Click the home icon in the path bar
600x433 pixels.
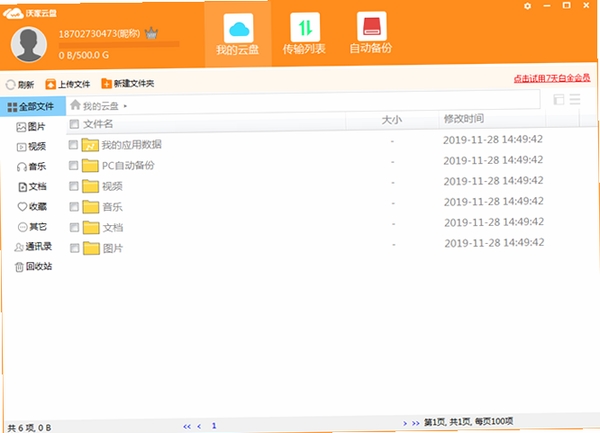tap(75, 104)
